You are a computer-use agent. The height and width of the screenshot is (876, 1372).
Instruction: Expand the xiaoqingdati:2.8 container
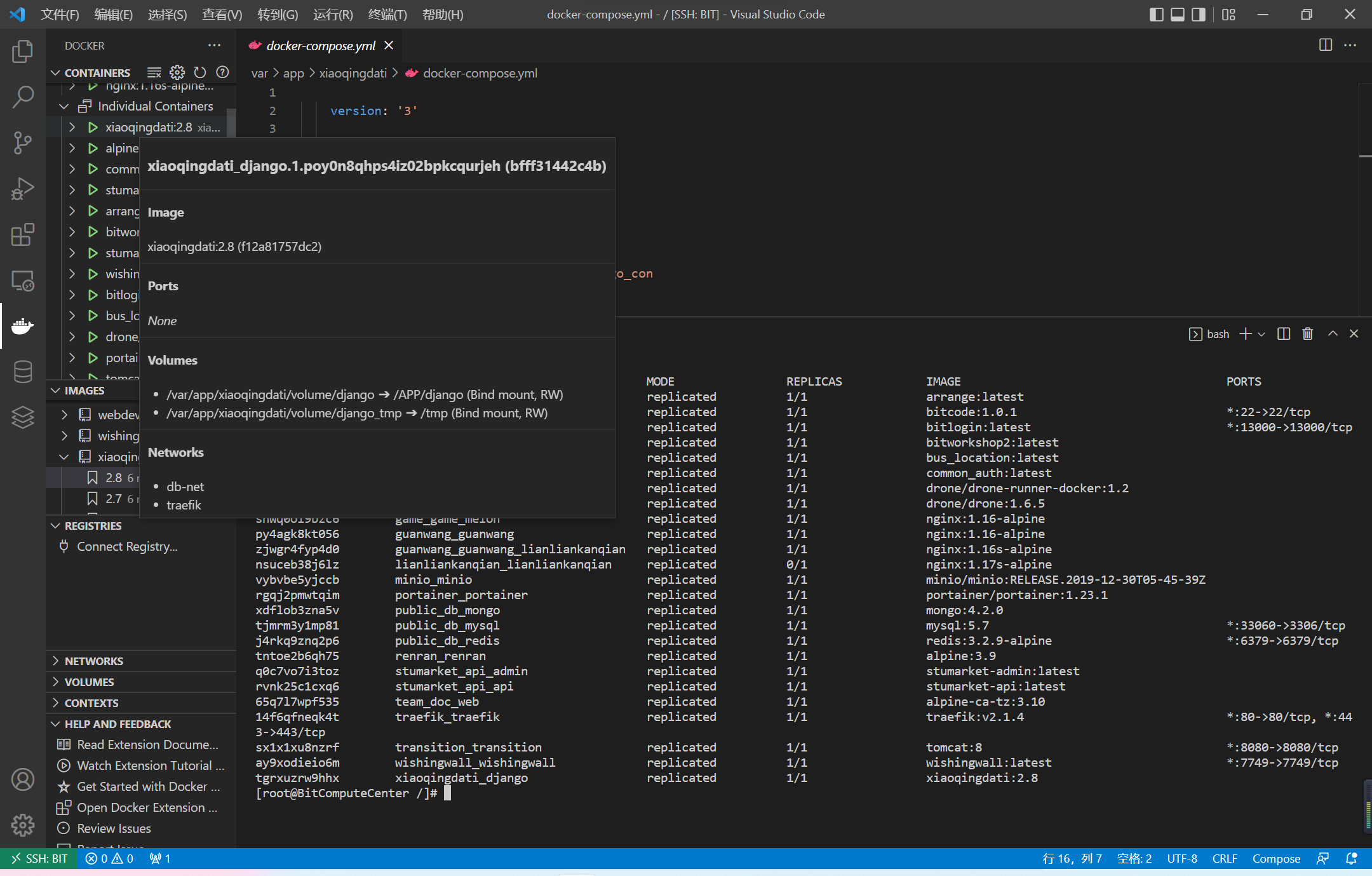coord(72,127)
